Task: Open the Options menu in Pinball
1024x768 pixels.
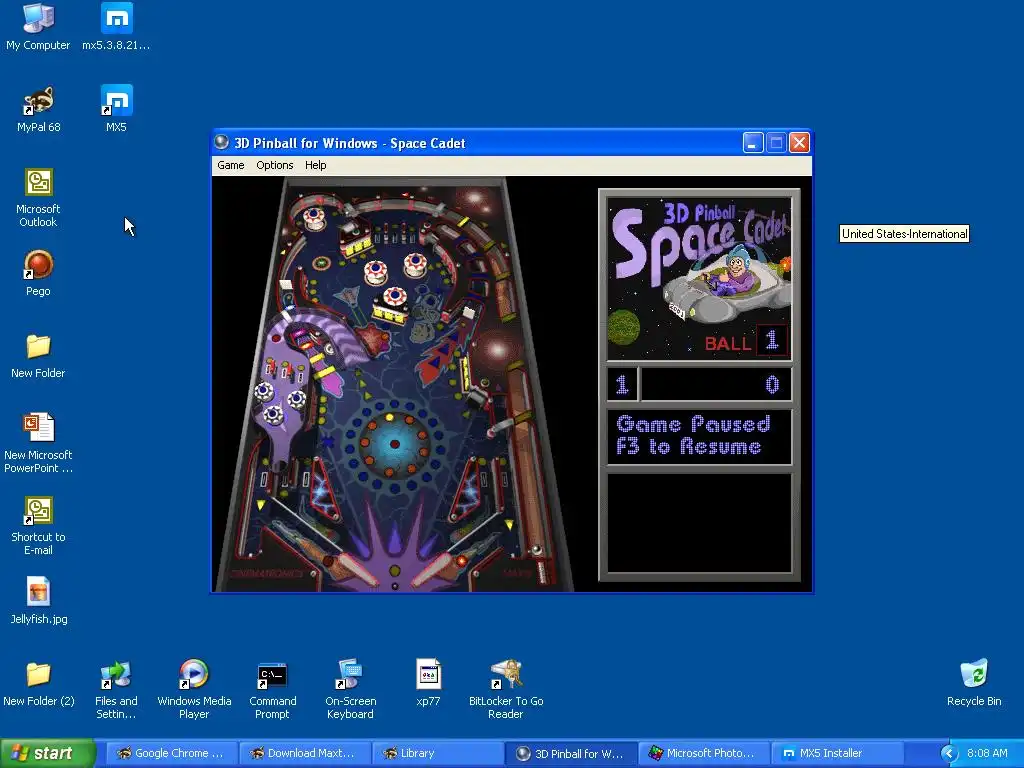Action: [x=274, y=165]
